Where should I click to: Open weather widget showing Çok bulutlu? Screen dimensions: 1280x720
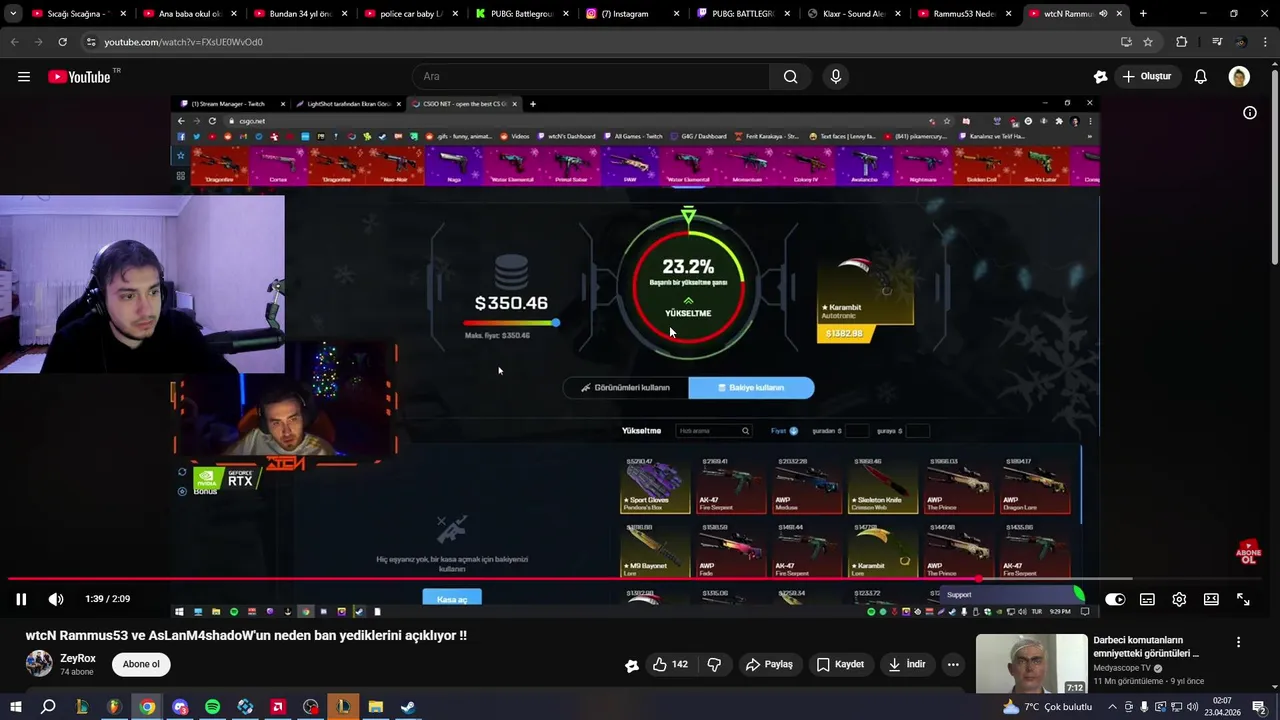tap(1048, 707)
